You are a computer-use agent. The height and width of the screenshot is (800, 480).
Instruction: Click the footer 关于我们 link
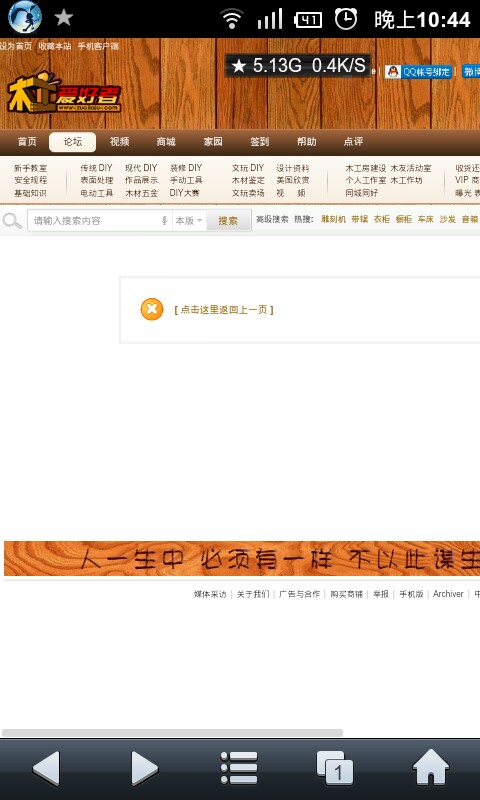click(x=253, y=594)
